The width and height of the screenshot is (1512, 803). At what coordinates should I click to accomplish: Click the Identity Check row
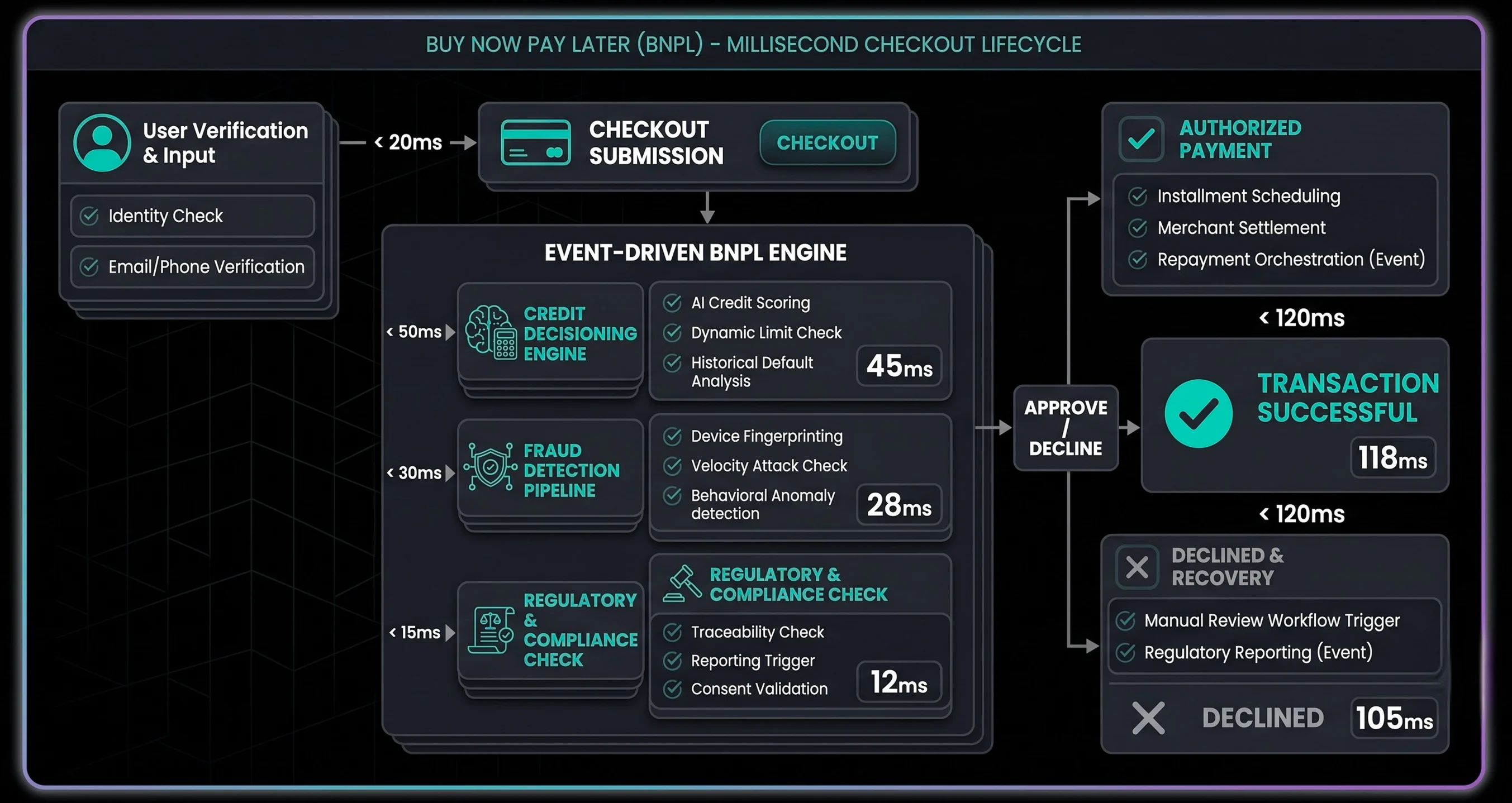[x=193, y=216]
